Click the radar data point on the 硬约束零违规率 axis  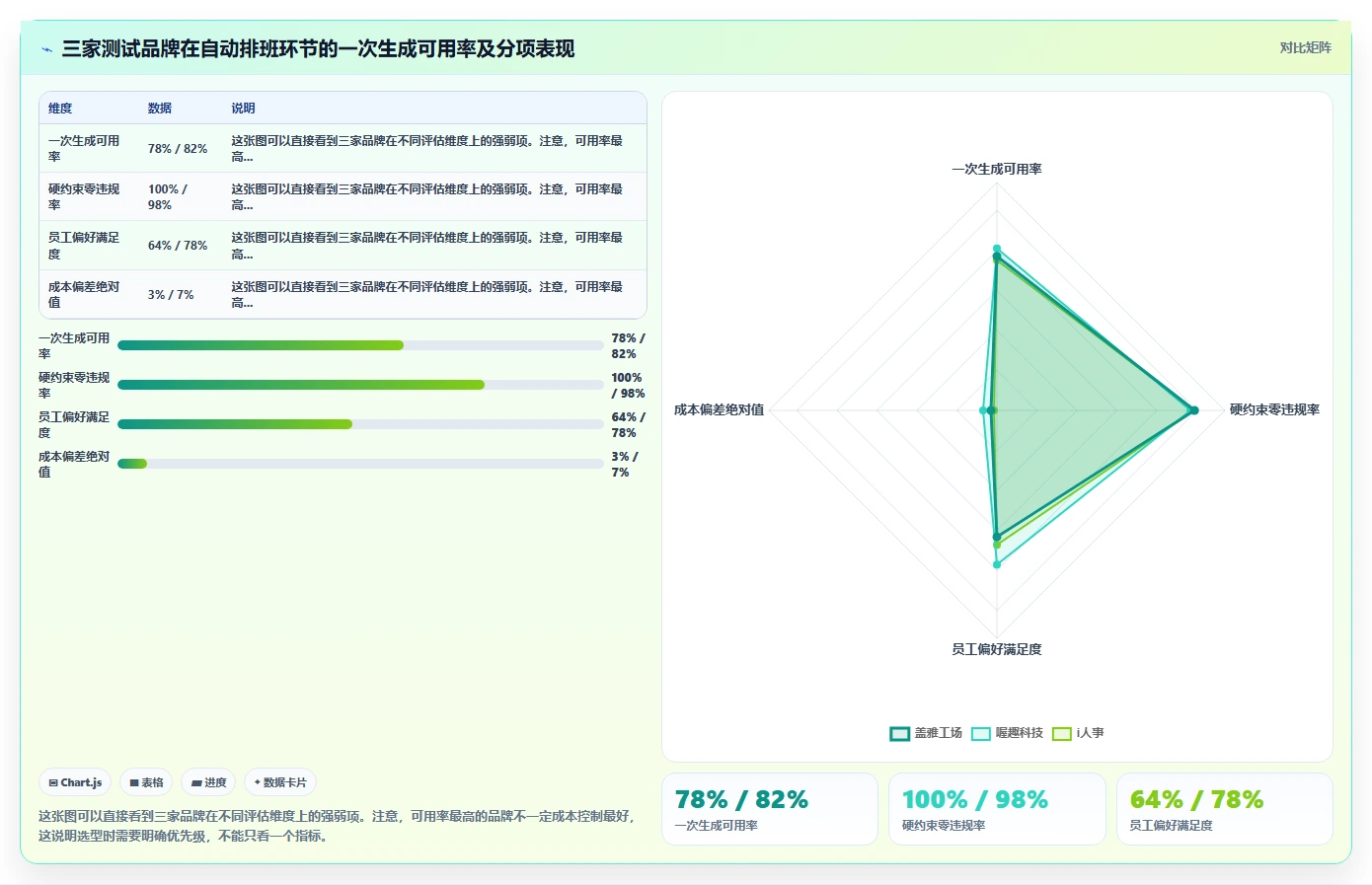tap(1193, 410)
